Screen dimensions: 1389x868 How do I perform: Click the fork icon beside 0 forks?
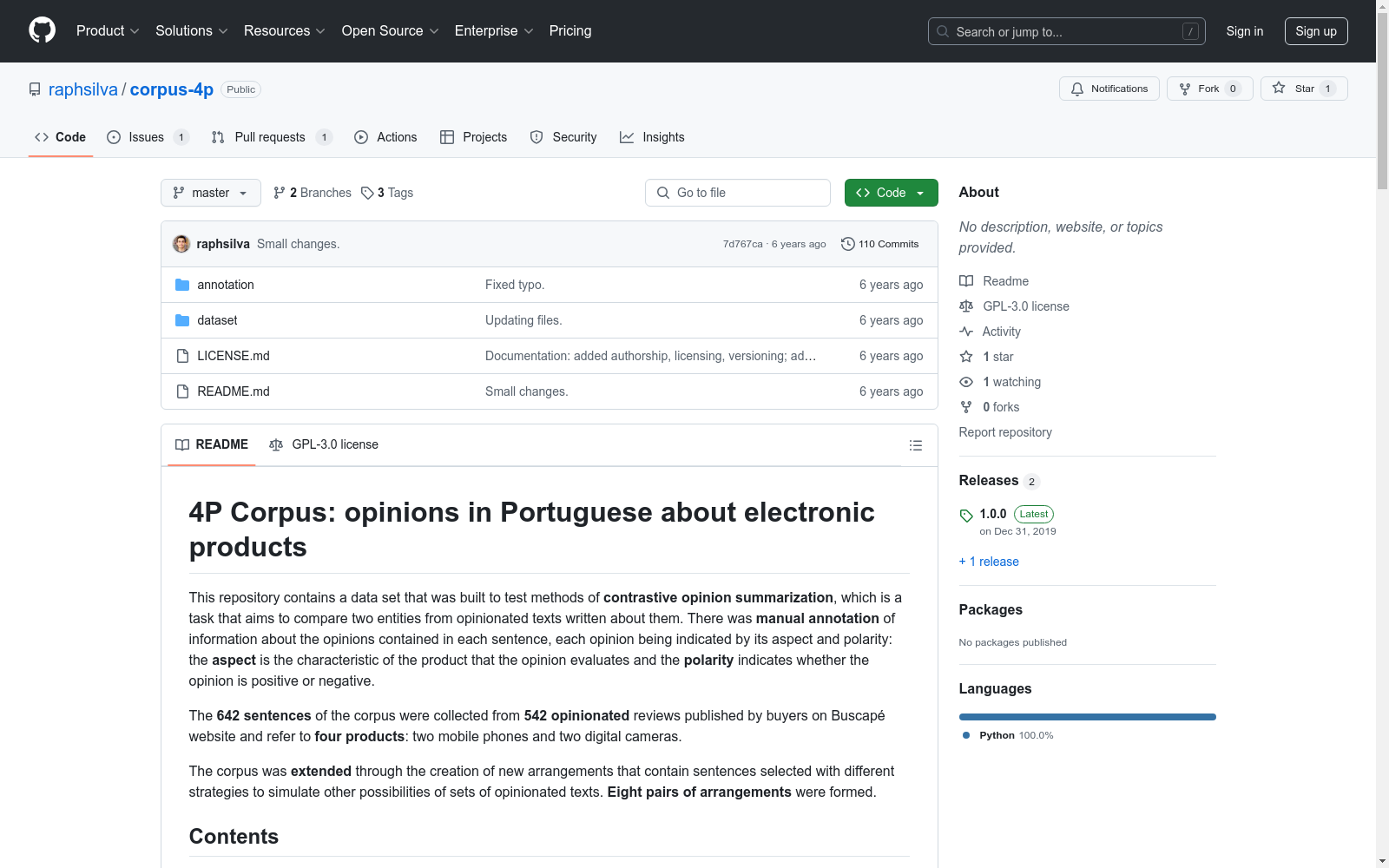pyautogui.click(x=966, y=407)
